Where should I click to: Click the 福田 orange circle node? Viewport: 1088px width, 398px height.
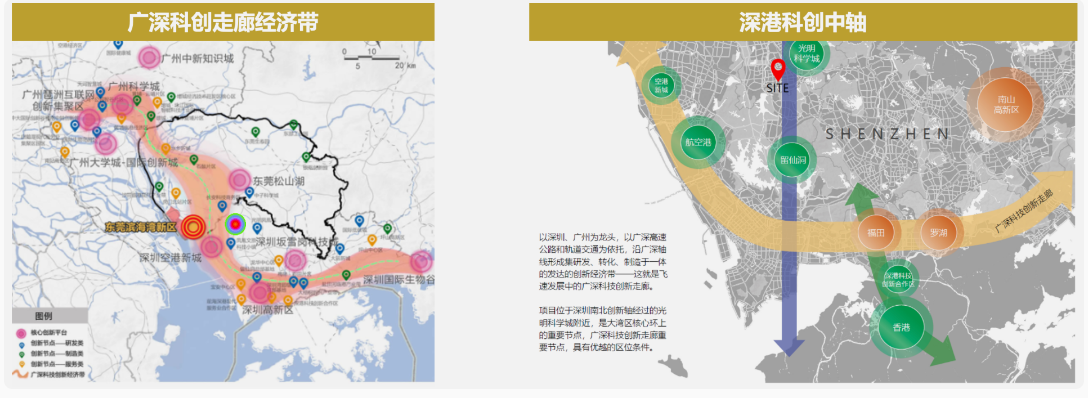876,232
